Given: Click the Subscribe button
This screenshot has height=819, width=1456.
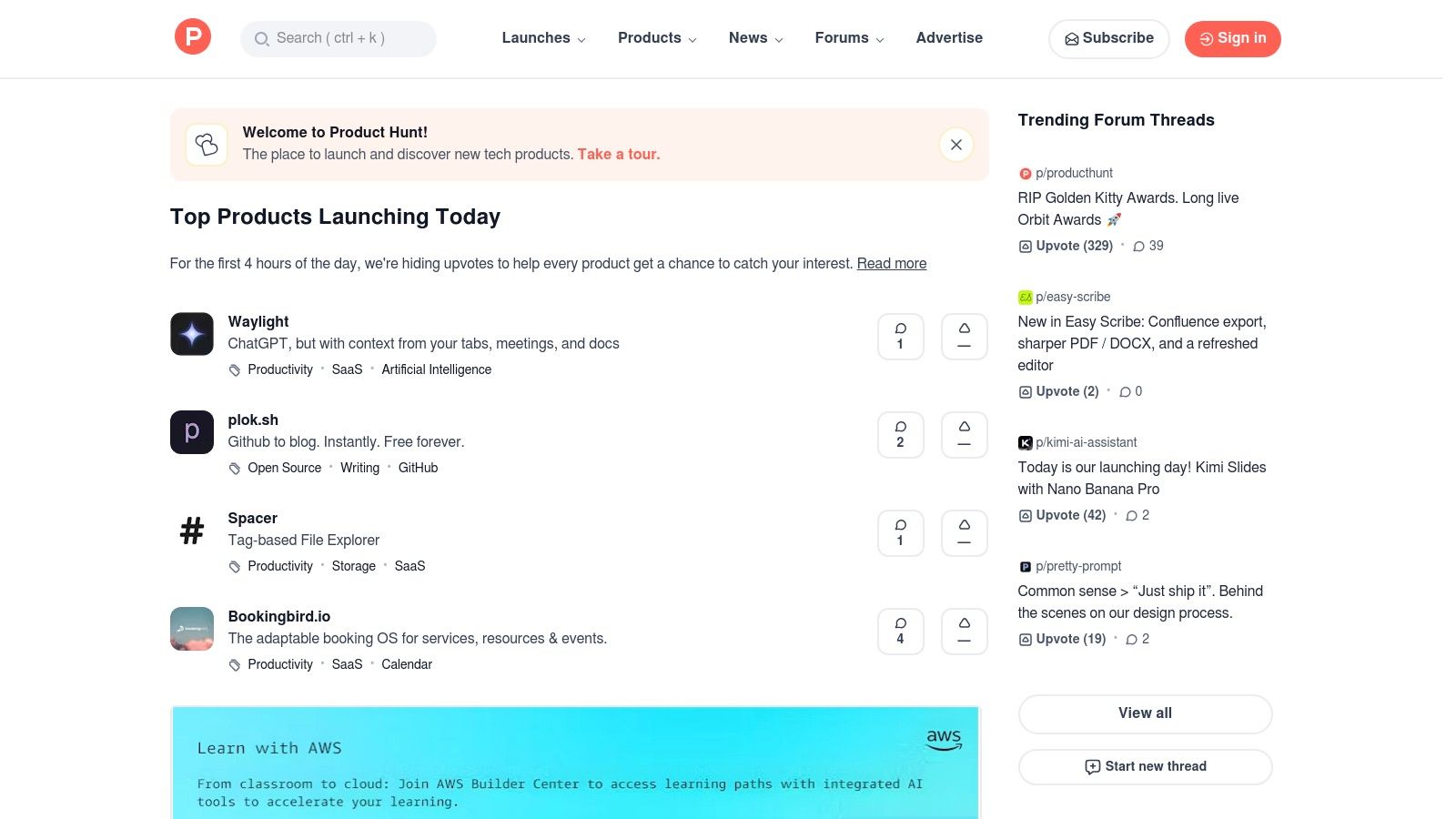Looking at the screenshot, I should (x=1109, y=38).
